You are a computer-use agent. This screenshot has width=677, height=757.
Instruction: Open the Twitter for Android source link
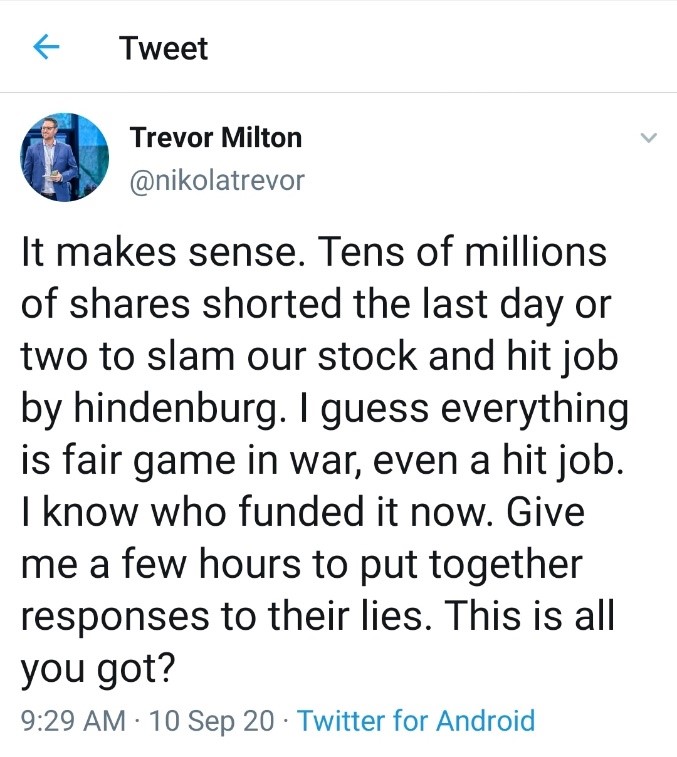pyautogui.click(x=416, y=721)
